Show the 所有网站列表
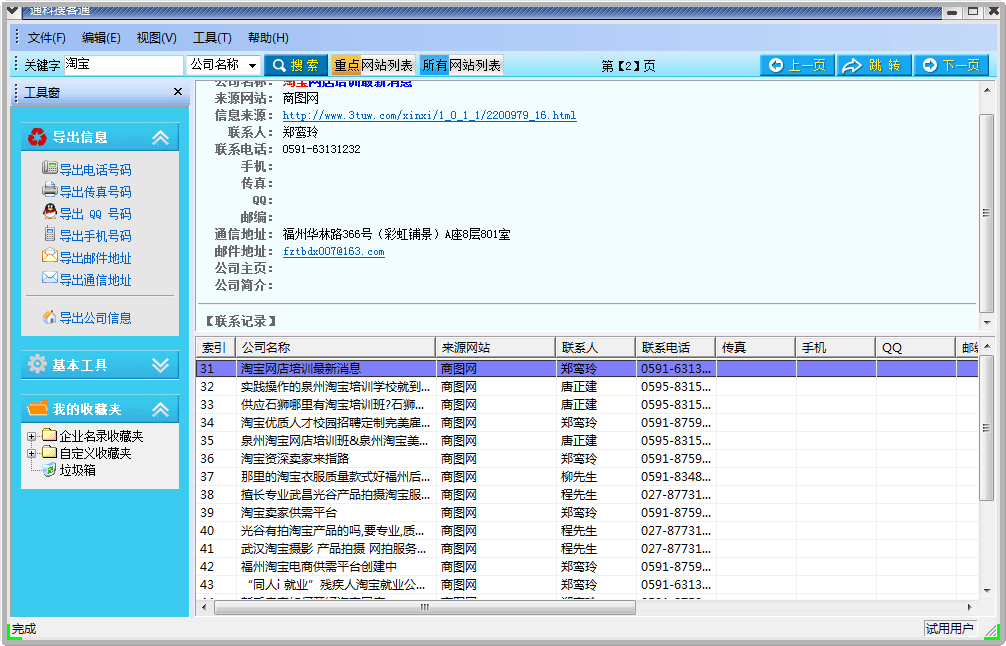 pyautogui.click(x=461, y=65)
